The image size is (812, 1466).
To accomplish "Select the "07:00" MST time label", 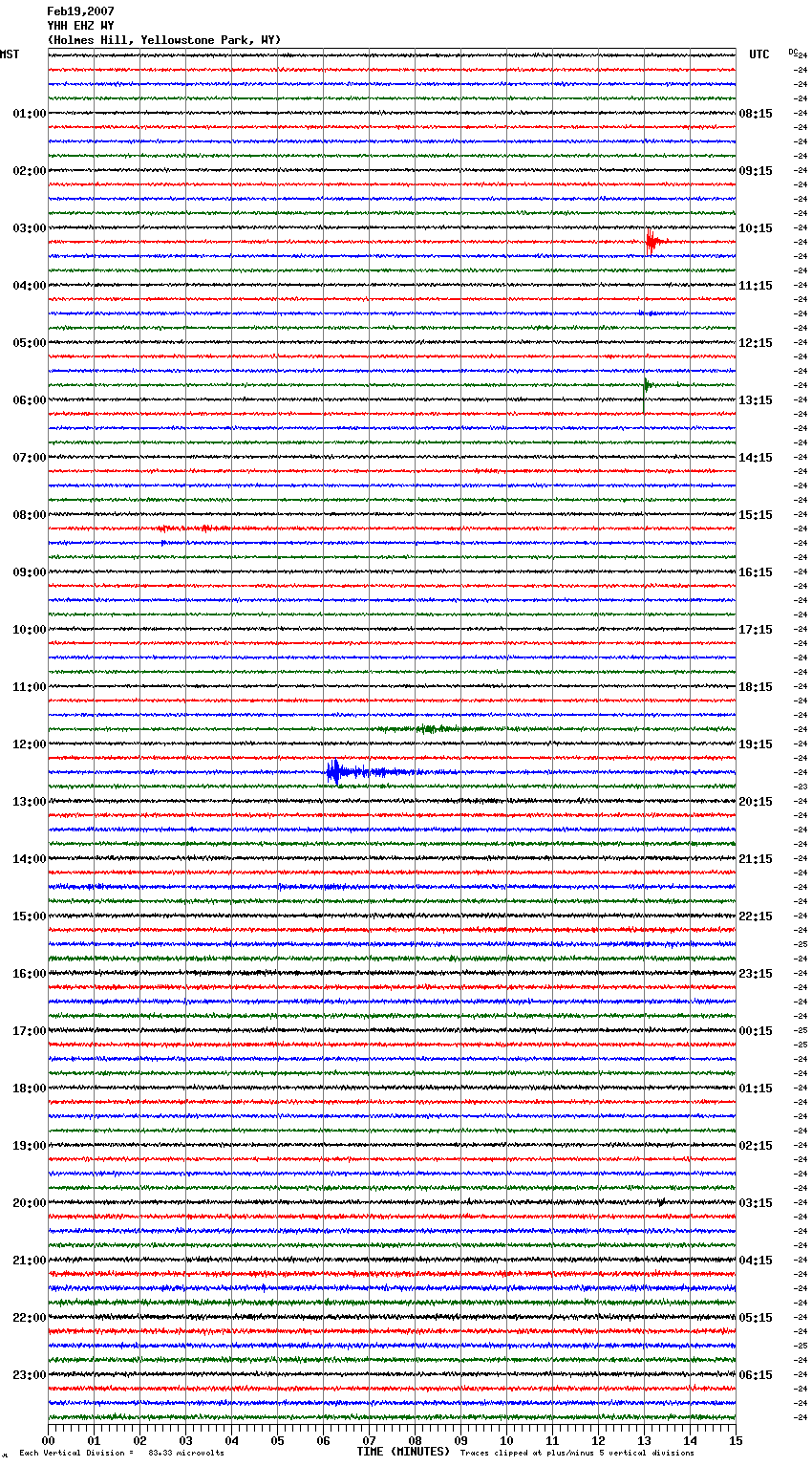I will [30, 458].
